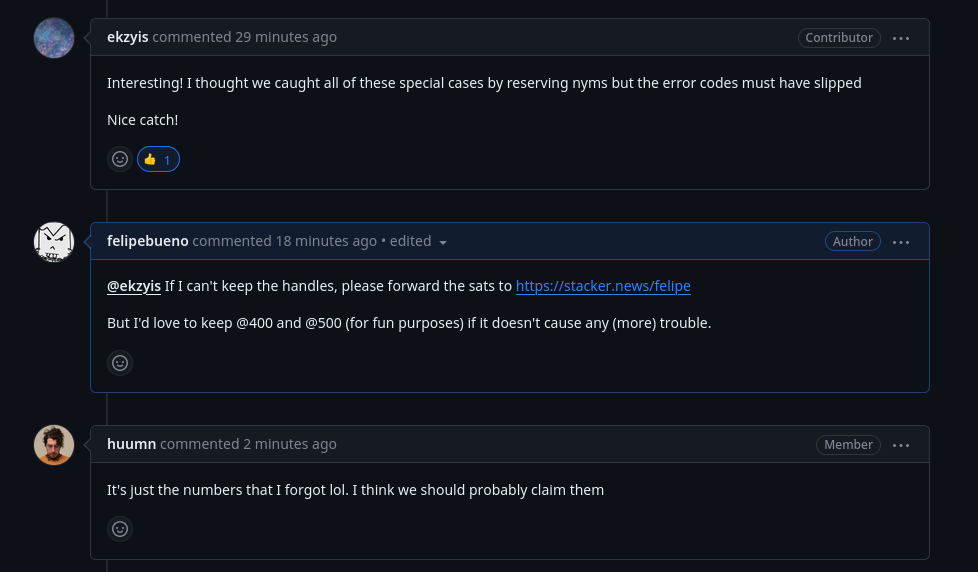Open huumn comment options ellipsis menu
The height and width of the screenshot is (572, 978).
tap(901, 445)
